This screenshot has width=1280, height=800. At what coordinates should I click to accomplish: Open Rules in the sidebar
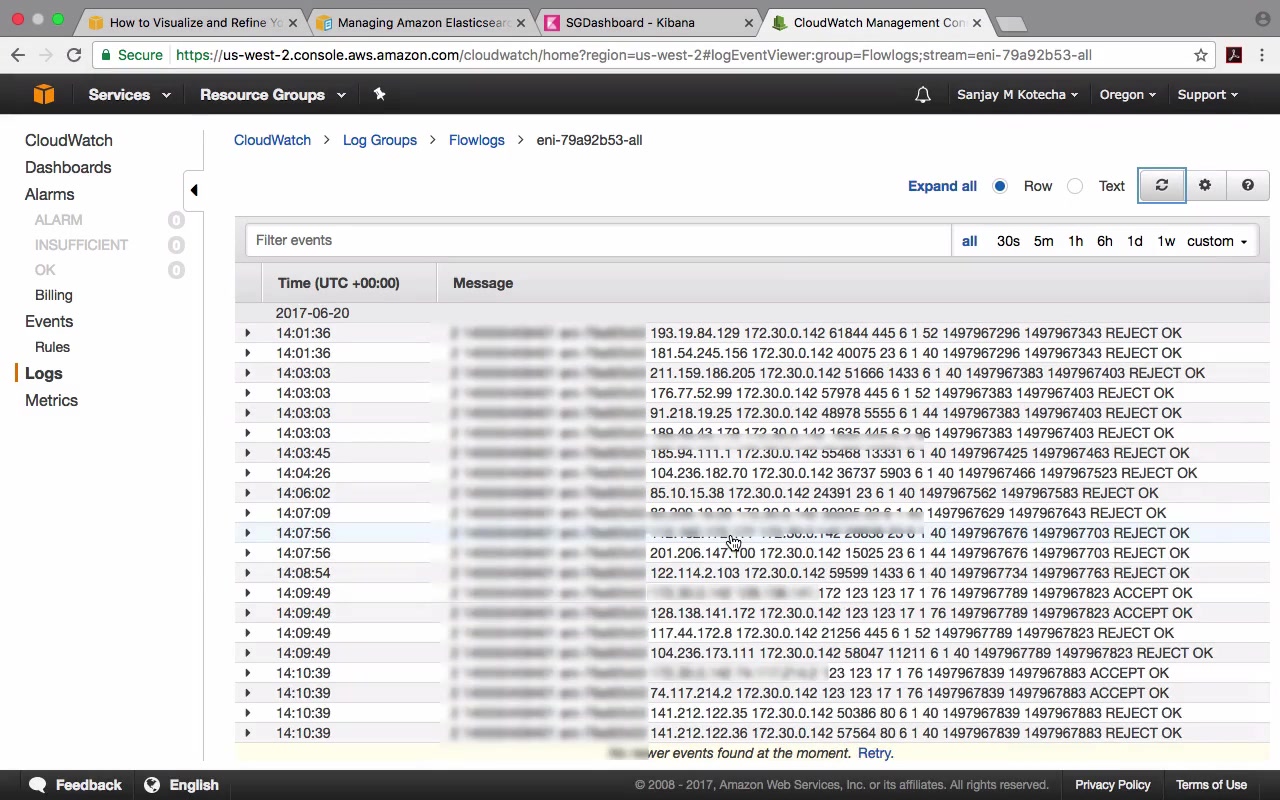(x=52, y=347)
